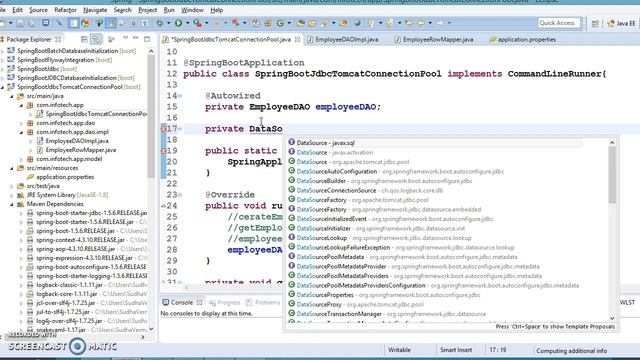This screenshot has height=360, width=640.
Task: Click the terminal monitor toolbar icon
Action: [46, 23]
